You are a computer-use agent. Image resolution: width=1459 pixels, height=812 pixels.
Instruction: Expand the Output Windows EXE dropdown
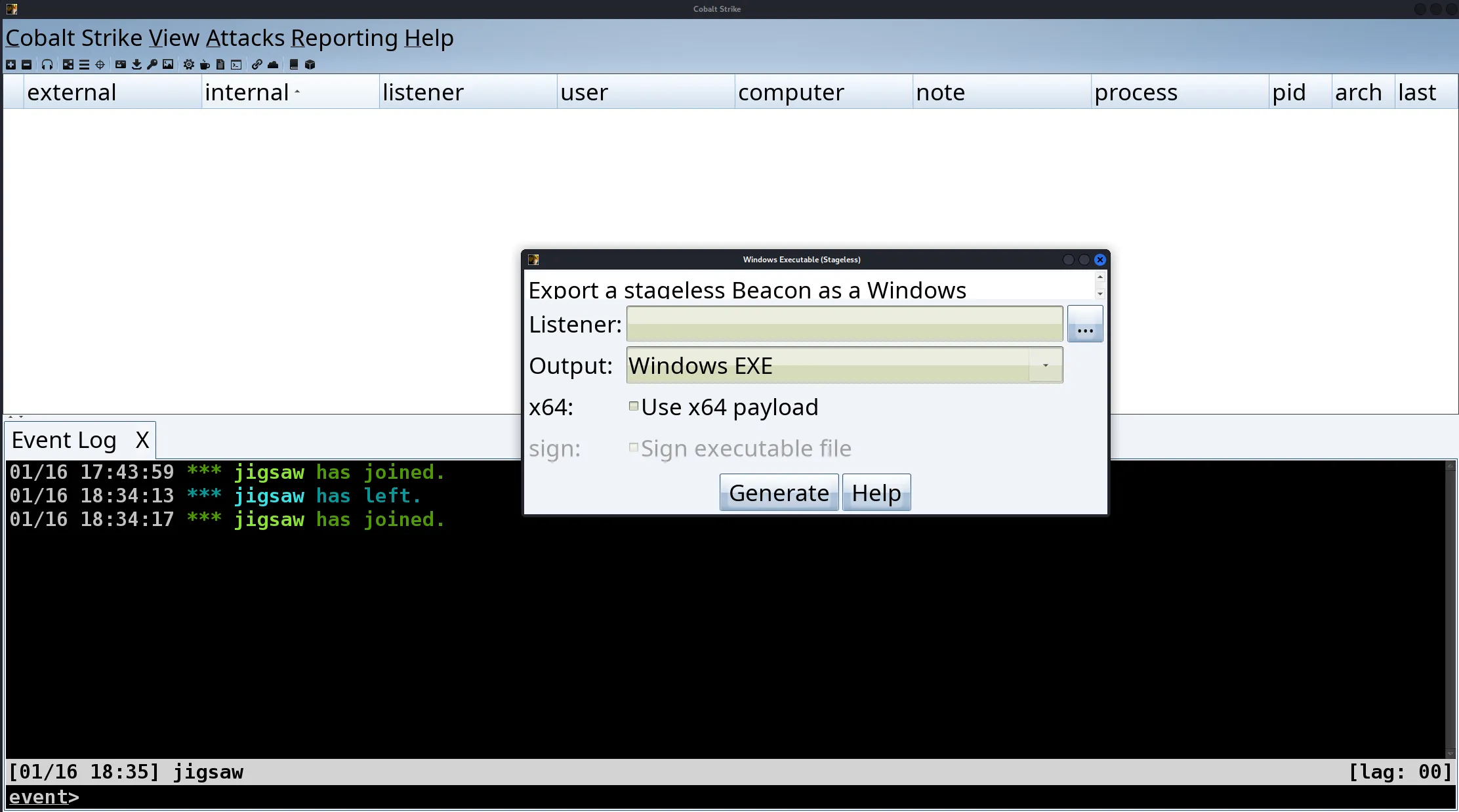point(1045,365)
